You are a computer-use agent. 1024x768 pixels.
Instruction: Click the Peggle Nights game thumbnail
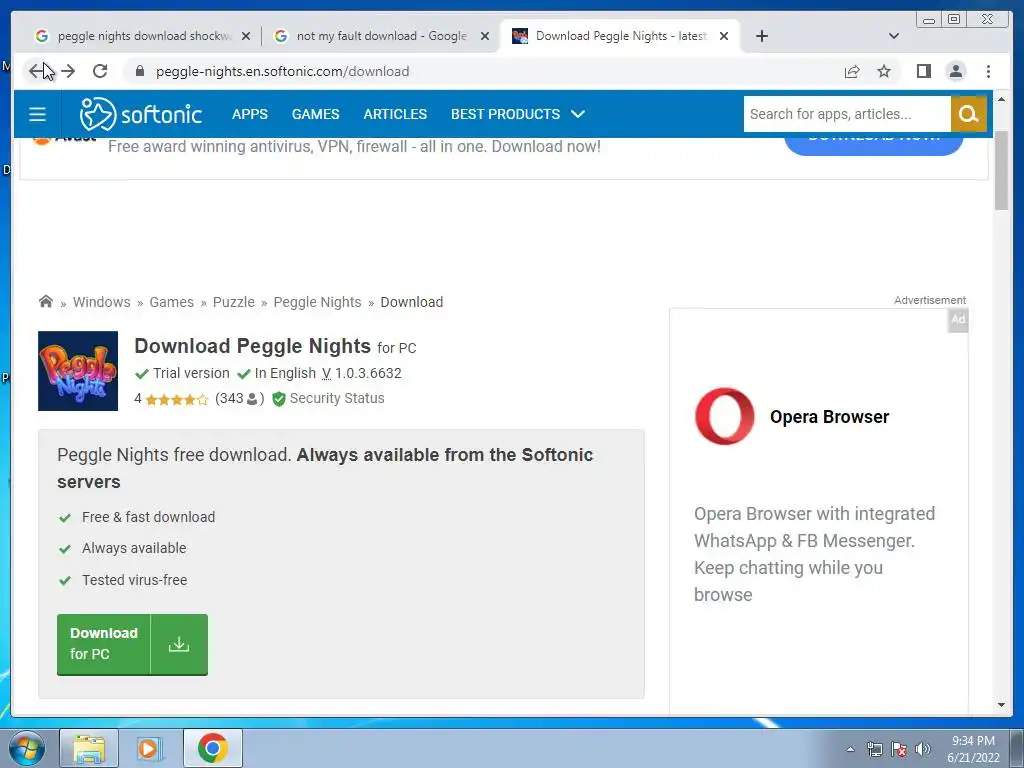click(x=78, y=371)
